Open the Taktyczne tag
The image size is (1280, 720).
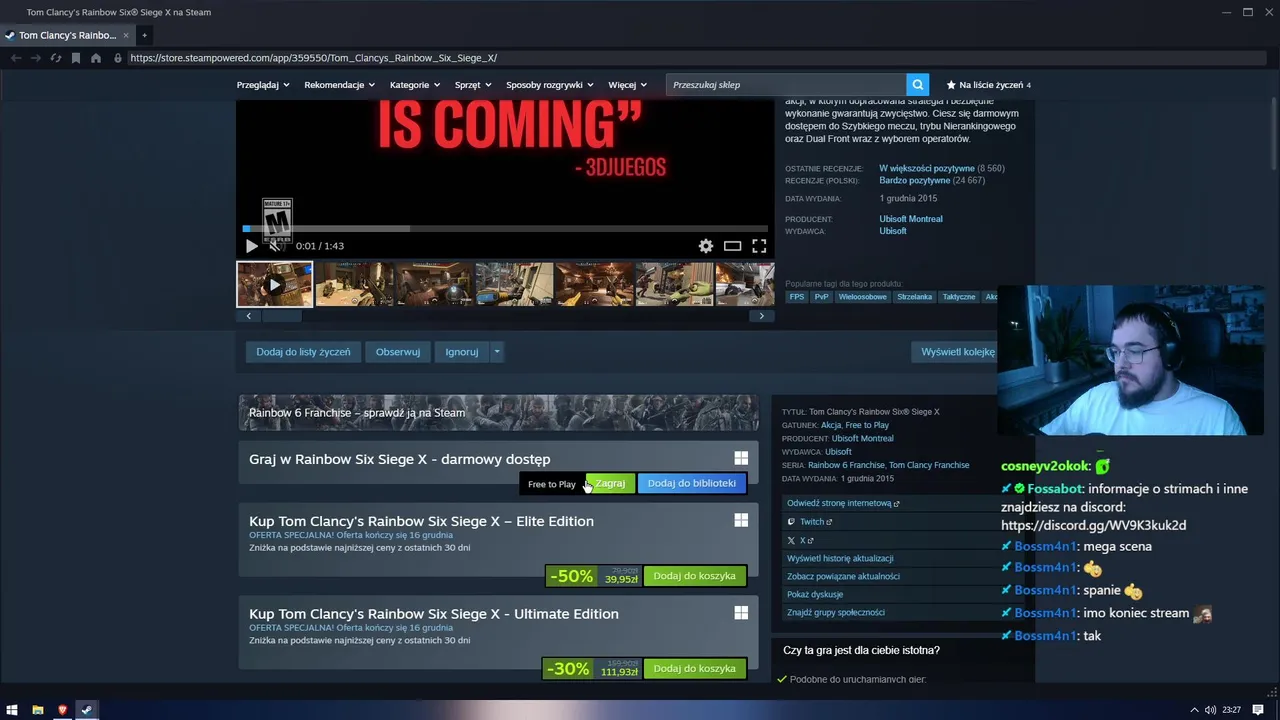tap(959, 297)
